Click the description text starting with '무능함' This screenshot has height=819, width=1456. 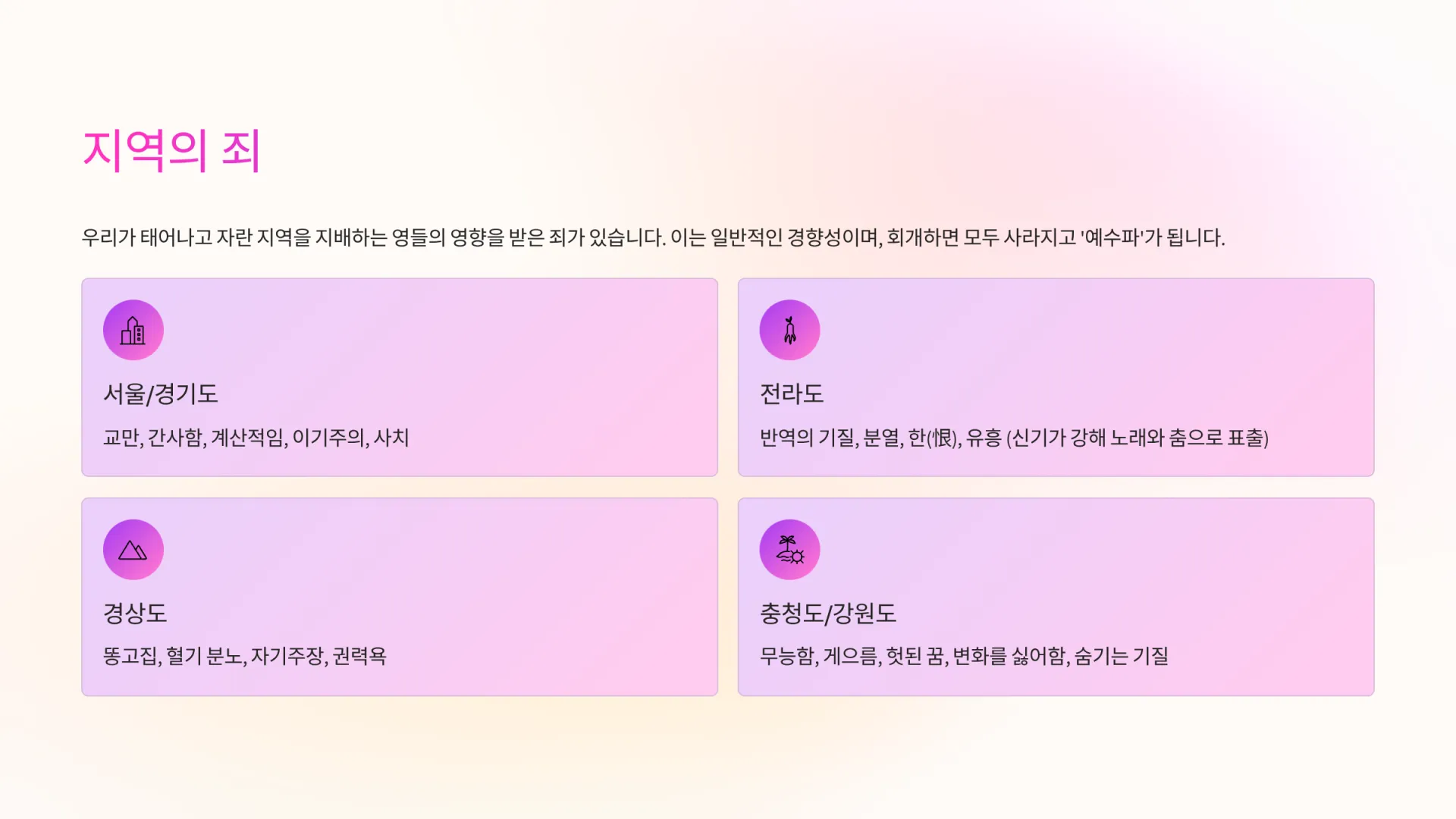tap(963, 656)
